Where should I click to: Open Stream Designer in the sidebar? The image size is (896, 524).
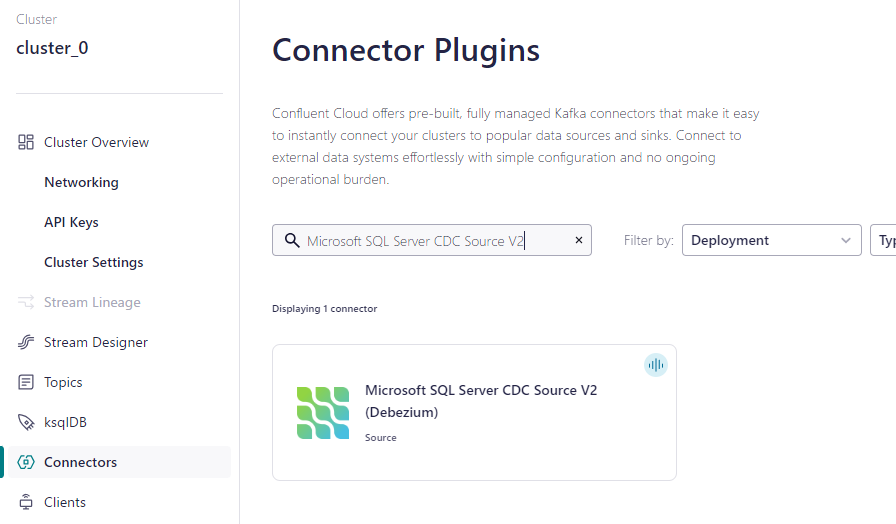click(96, 342)
